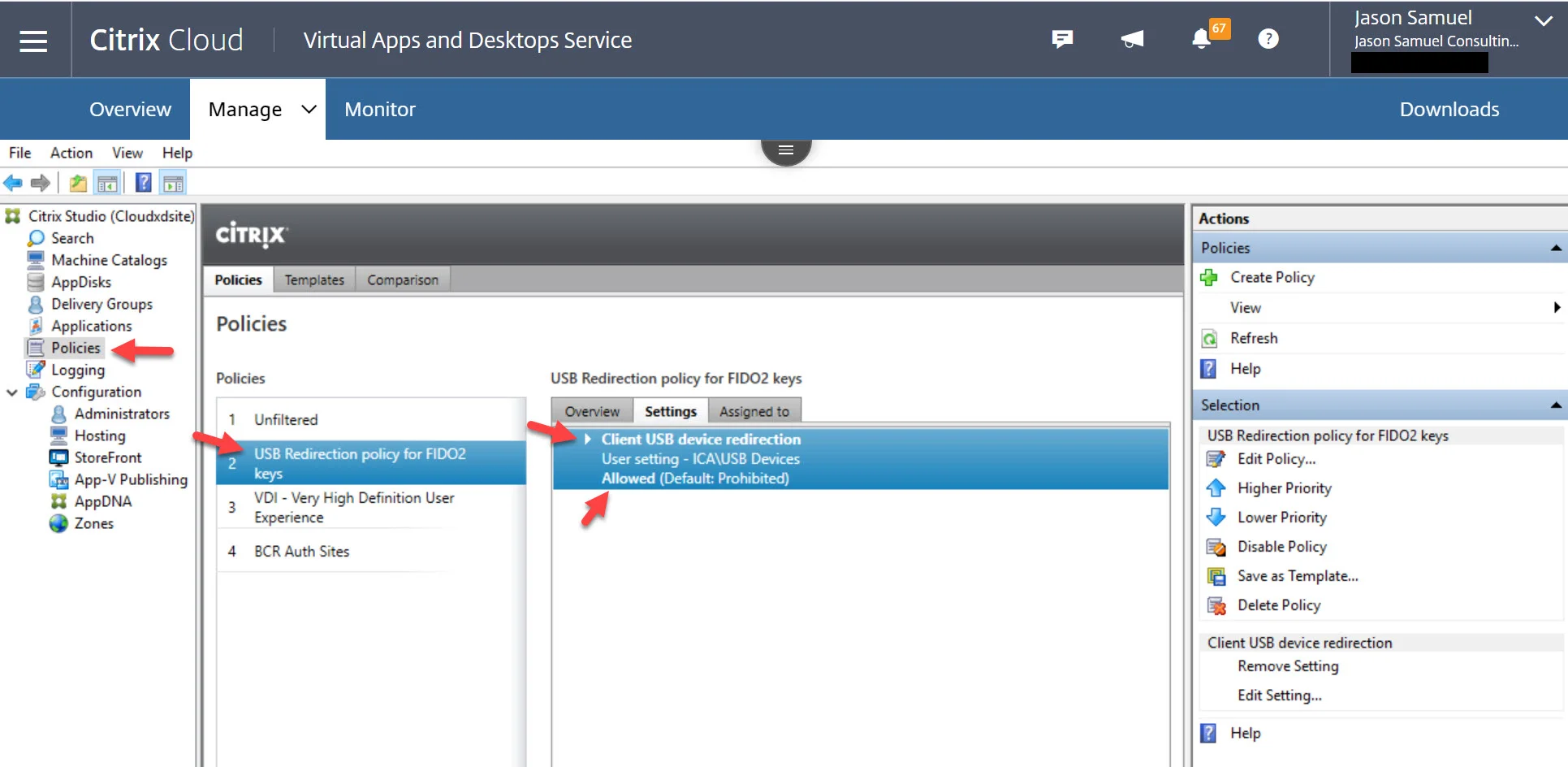Select Citrix Studio (Cloudxdsite) root node
Image resolution: width=1568 pixels, height=767 pixels.
pos(111,216)
